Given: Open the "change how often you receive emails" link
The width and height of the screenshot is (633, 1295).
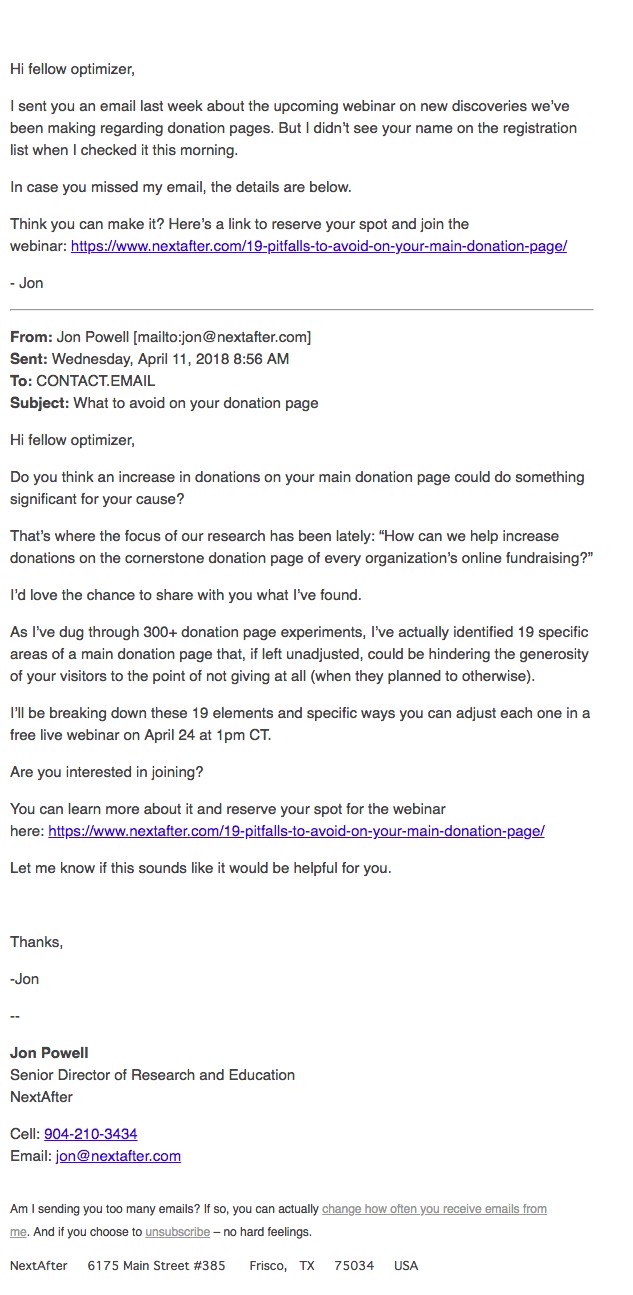Looking at the screenshot, I should click(434, 1209).
